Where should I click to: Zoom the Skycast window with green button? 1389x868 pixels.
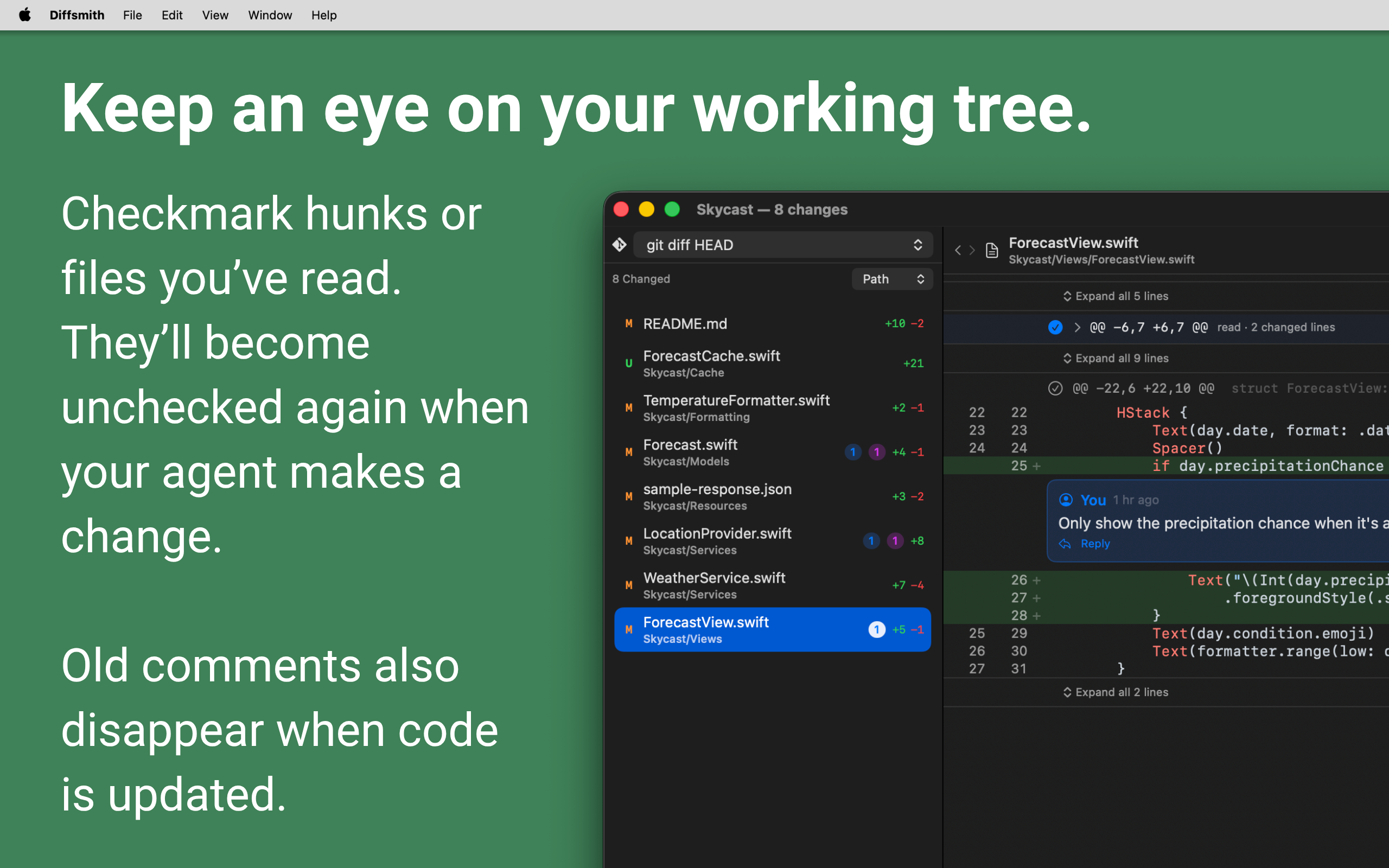pos(672,209)
